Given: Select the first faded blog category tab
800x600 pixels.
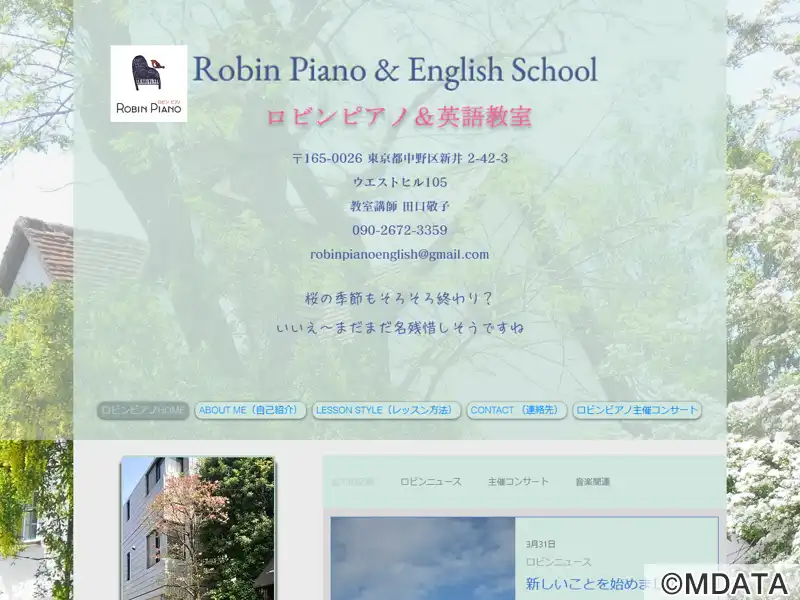Looking at the screenshot, I should (x=353, y=482).
